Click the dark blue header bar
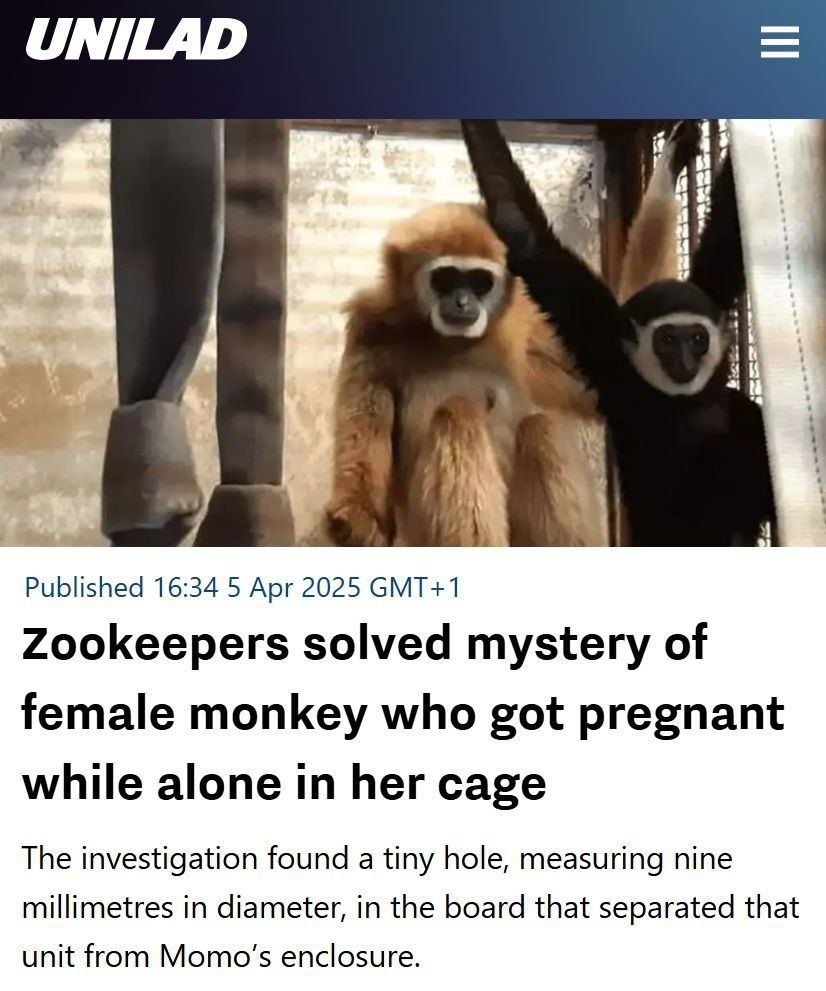Viewport: 826px width, 991px height. [413, 59]
